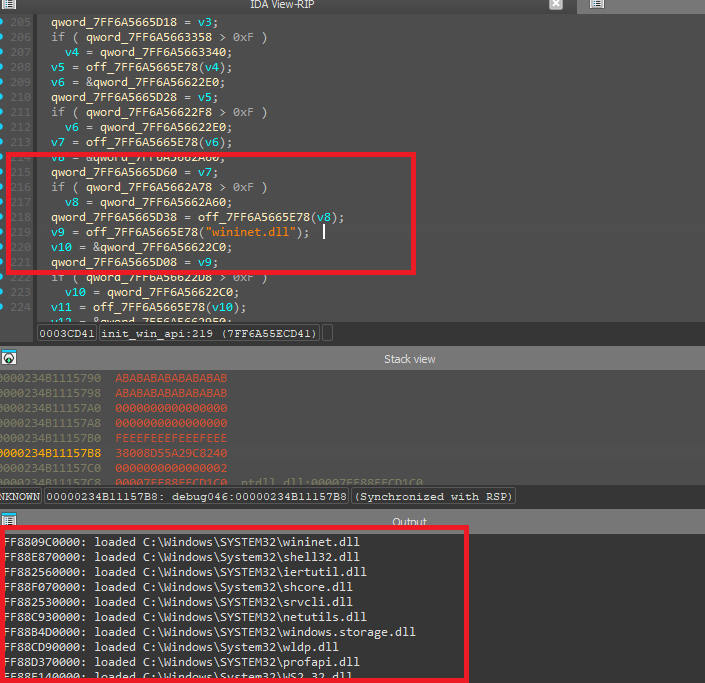Screen dimensions: 705x683
Task: Click the Stack view panel icon
Action: tap(8, 358)
